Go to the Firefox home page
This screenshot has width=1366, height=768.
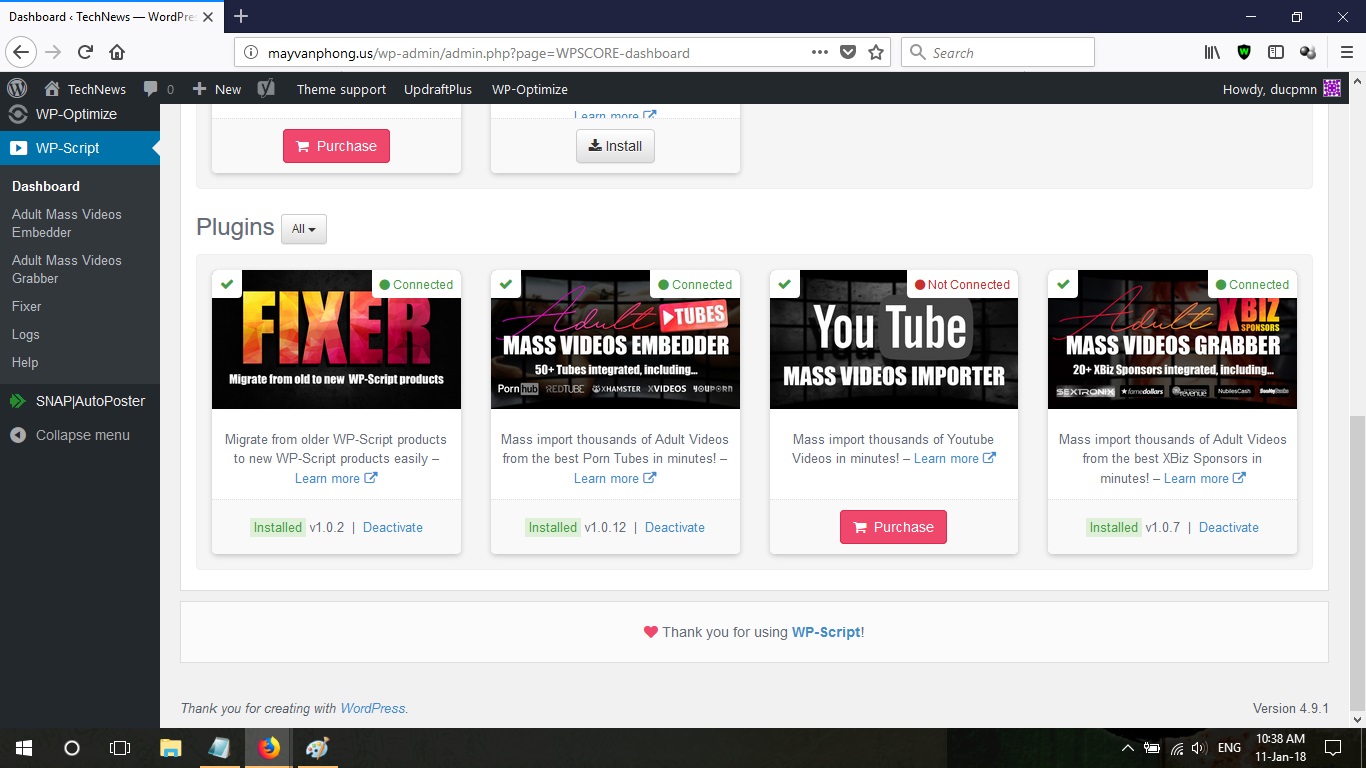point(117,52)
